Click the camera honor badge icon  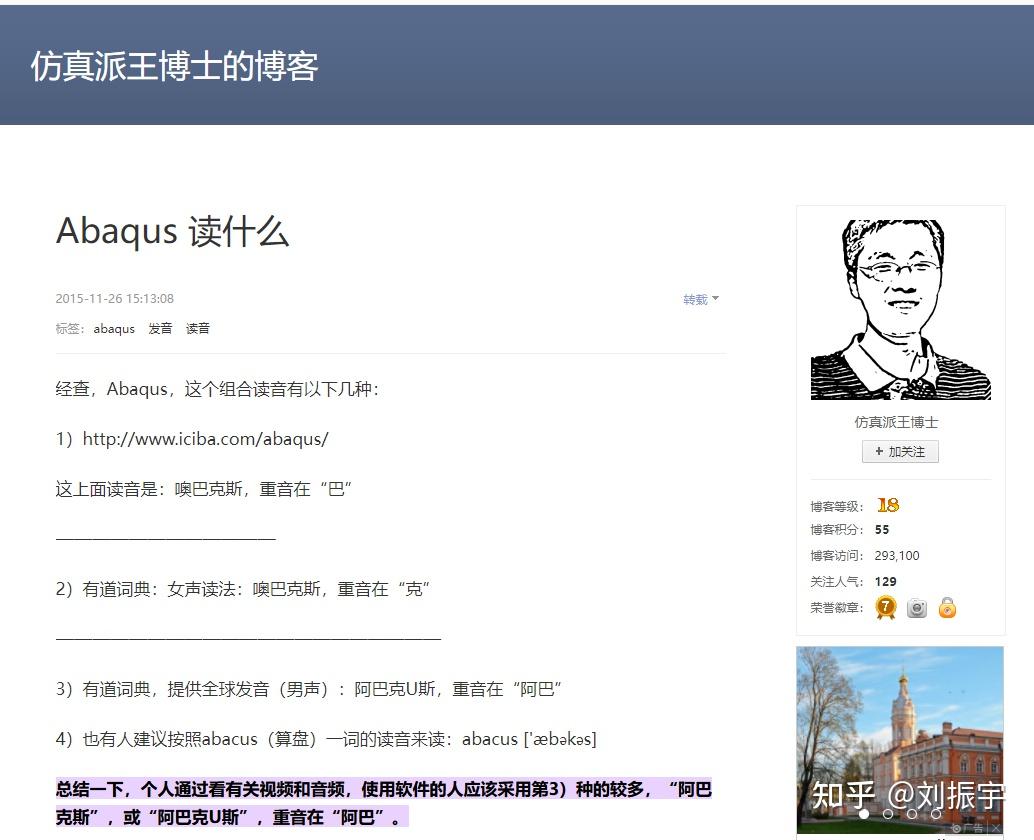915,607
